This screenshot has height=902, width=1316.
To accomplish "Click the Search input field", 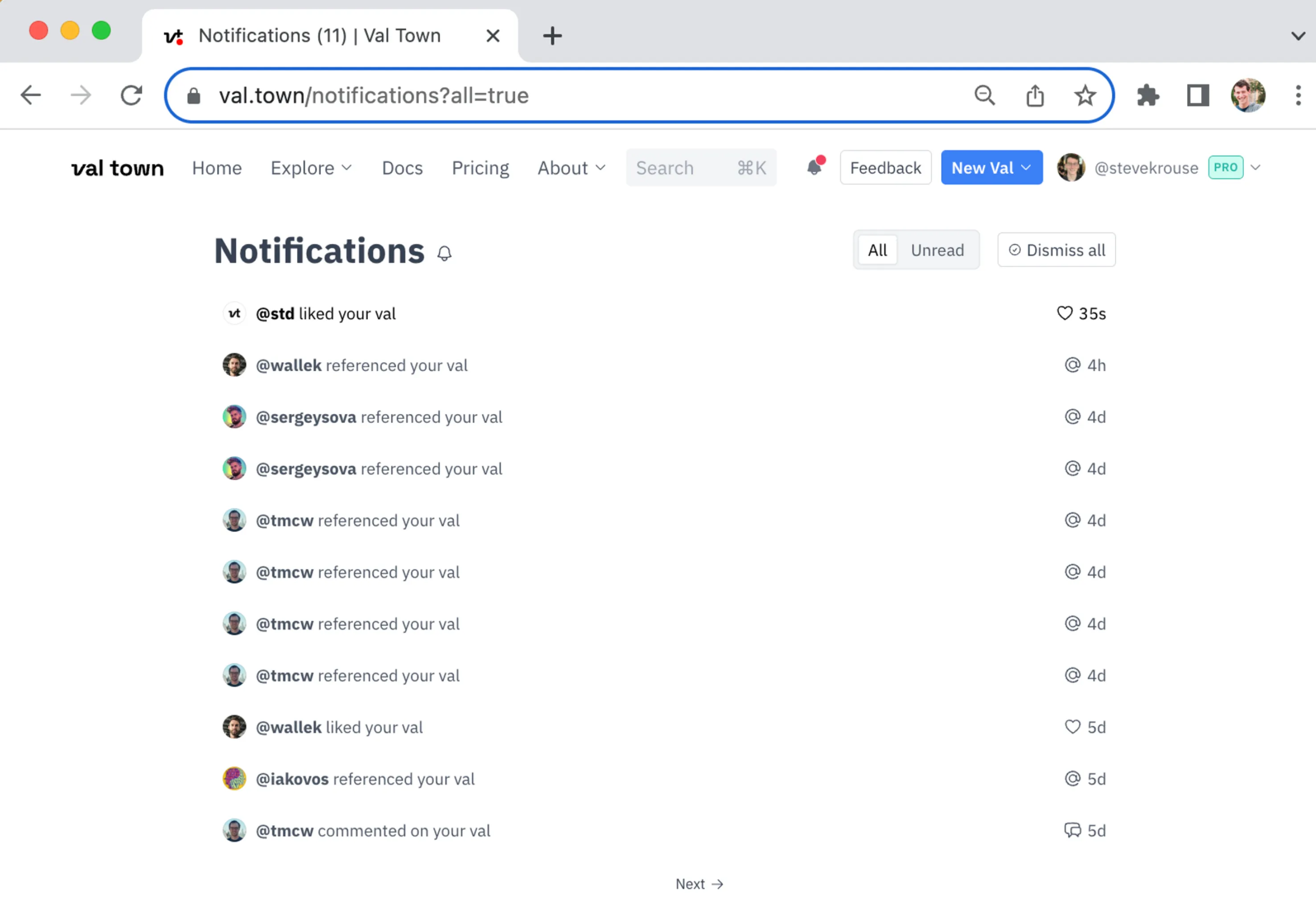I will 700,168.
